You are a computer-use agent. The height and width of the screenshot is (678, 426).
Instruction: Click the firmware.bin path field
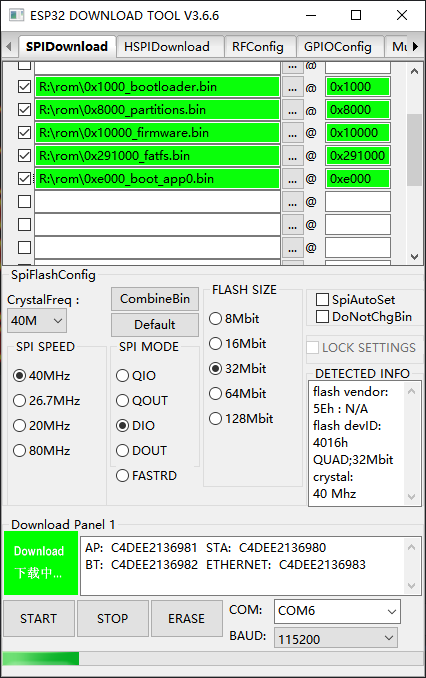coord(157,133)
